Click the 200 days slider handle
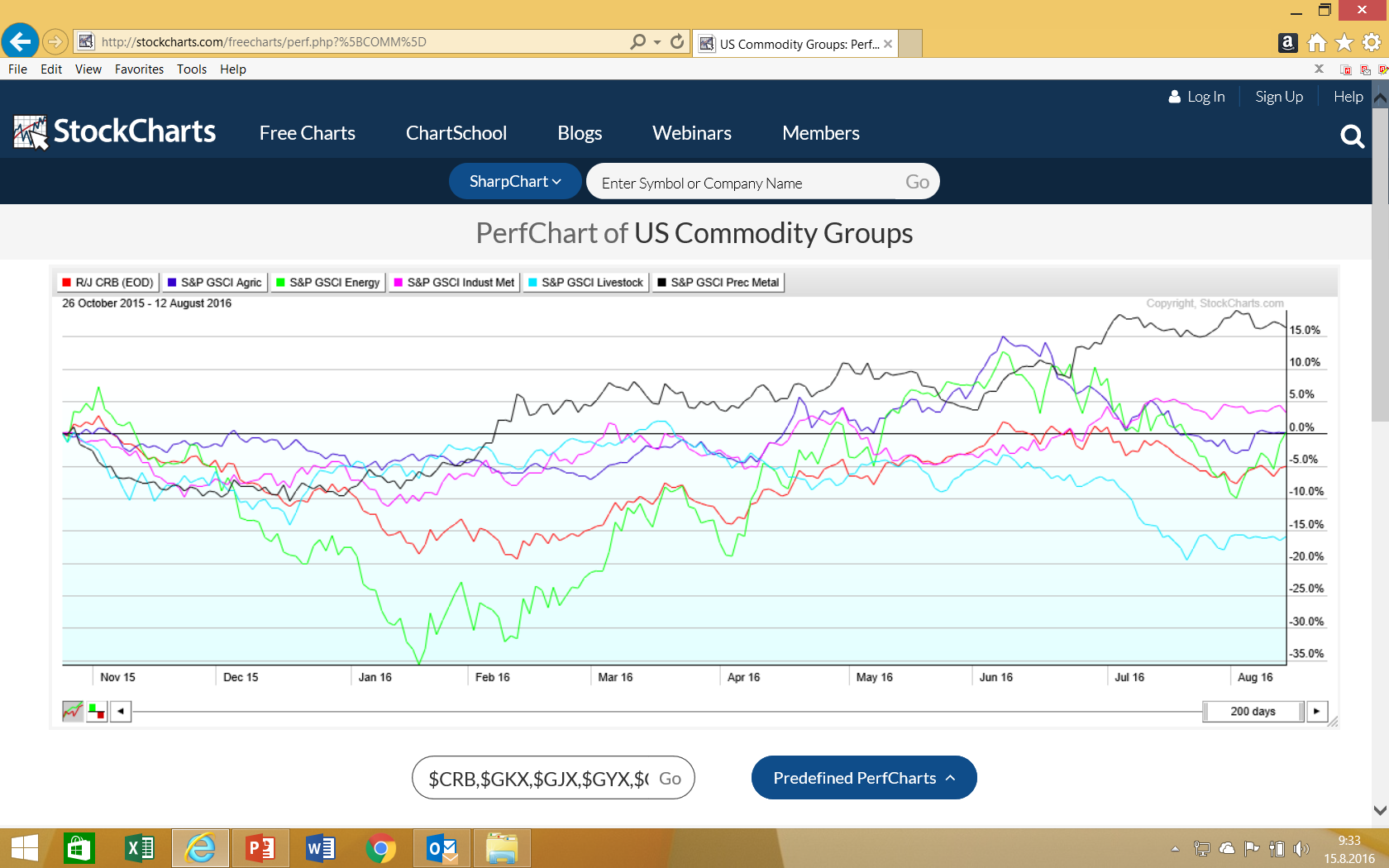1389x868 pixels. click(x=1253, y=711)
